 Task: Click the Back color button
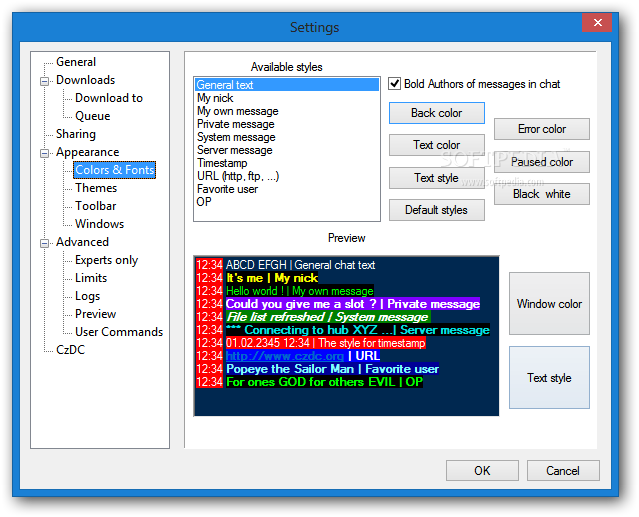point(436,113)
